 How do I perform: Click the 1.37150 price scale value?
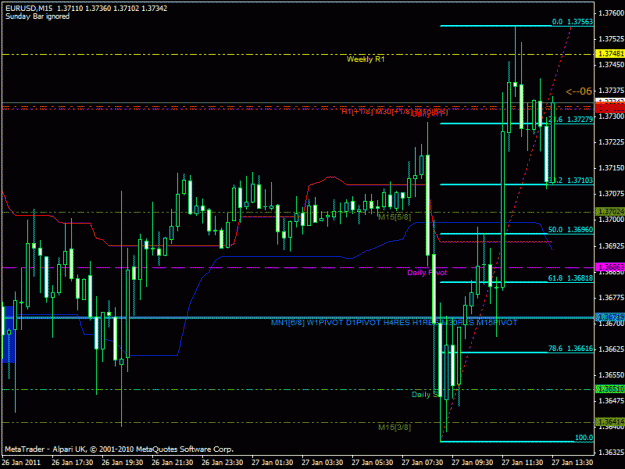tap(611, 168)
